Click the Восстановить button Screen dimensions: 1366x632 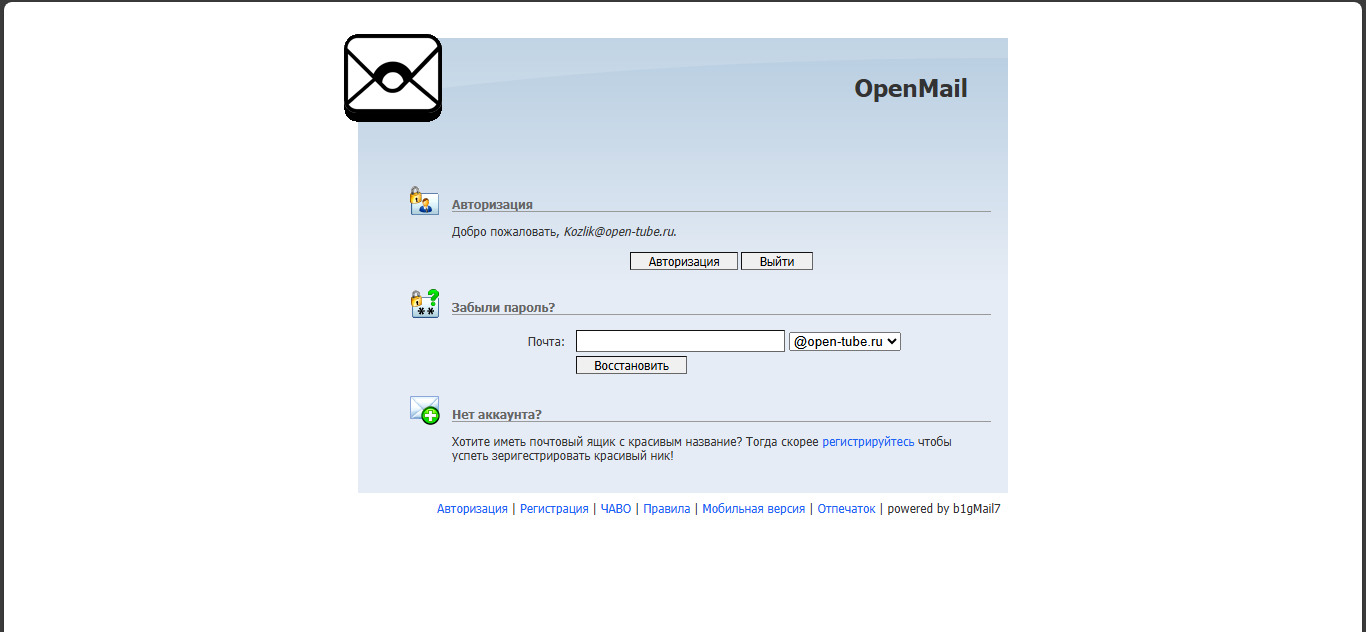tap(631, 365)
